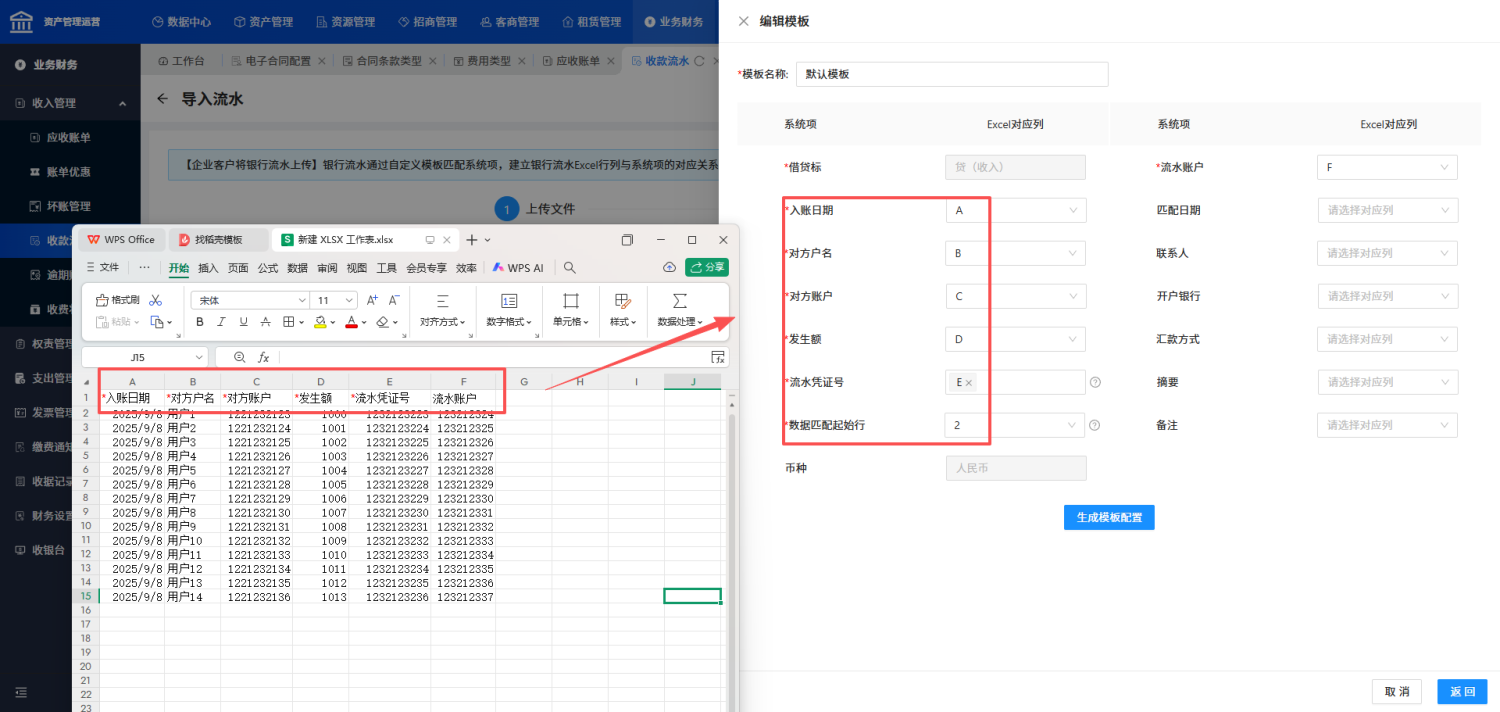Click the green 分享 share button
Screen dimensions: 1500x712
point(707,268)
